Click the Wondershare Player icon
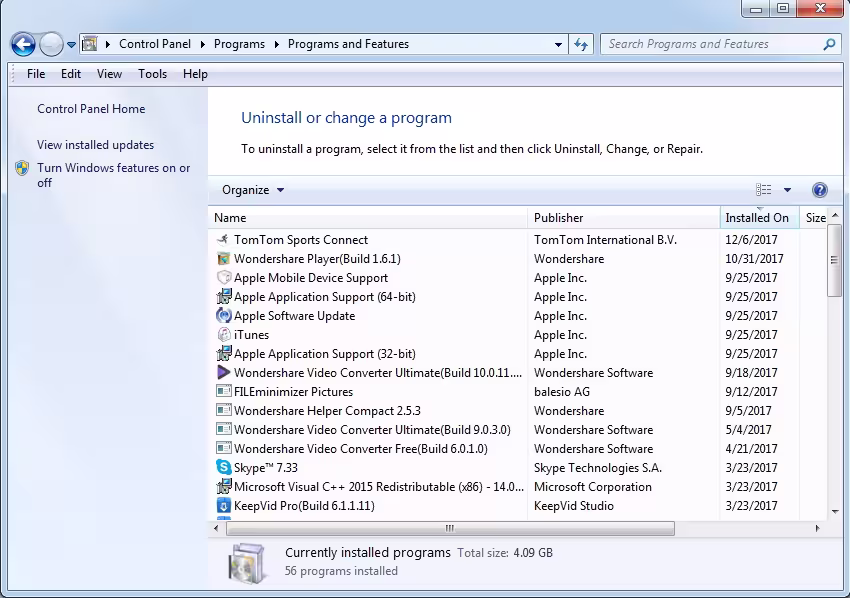Screen dimensions: 850x598 point(223,259)
